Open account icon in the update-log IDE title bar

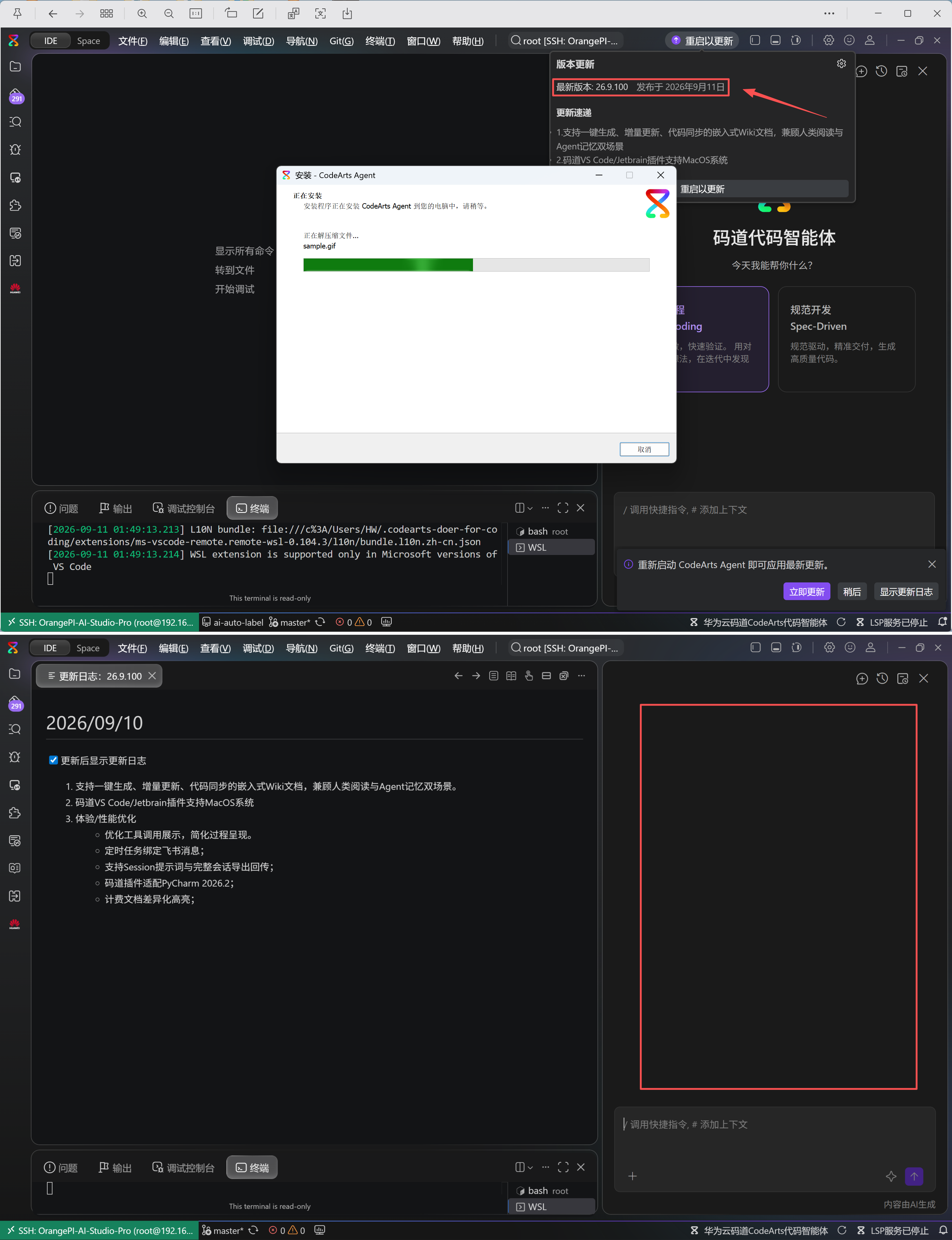871,647
